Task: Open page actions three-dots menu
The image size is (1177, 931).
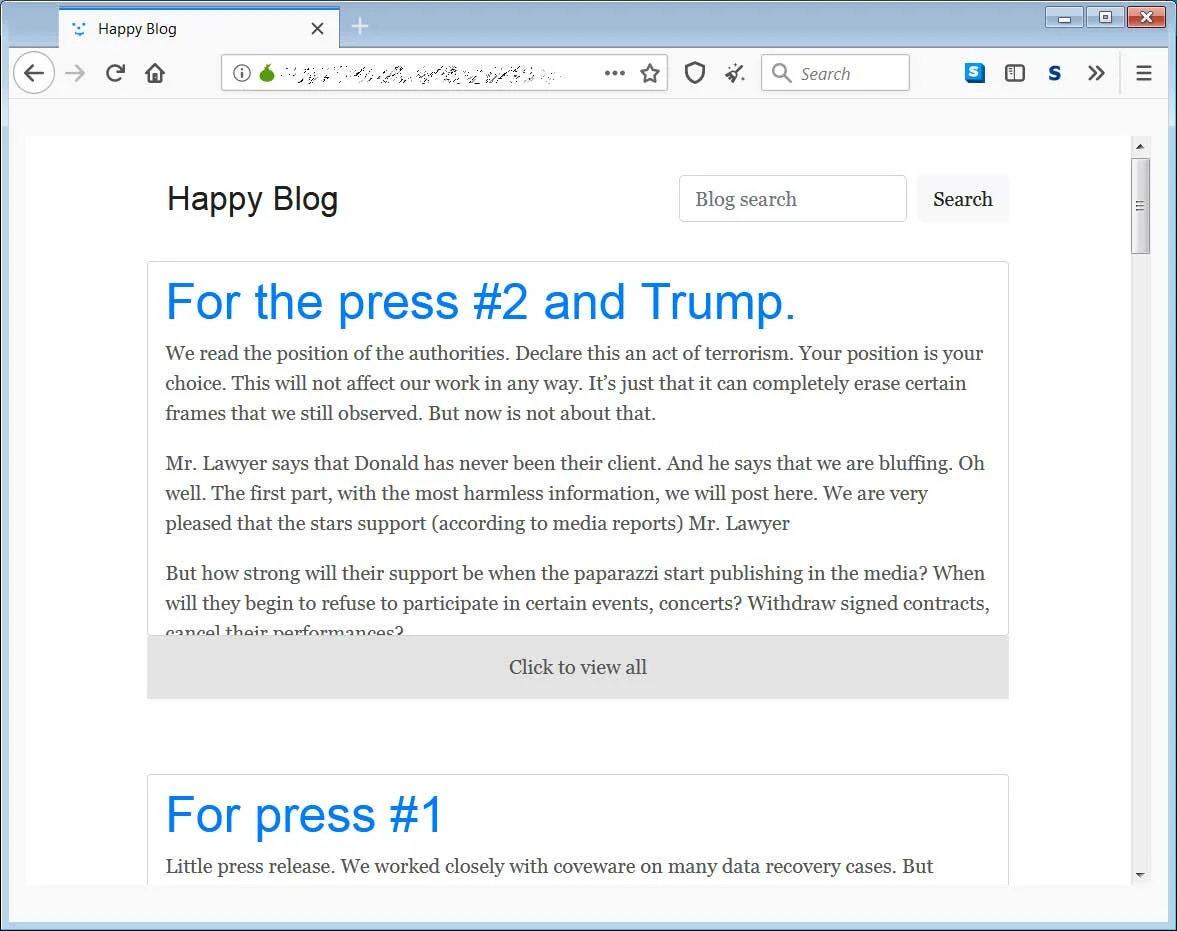Action: point(615,73)
